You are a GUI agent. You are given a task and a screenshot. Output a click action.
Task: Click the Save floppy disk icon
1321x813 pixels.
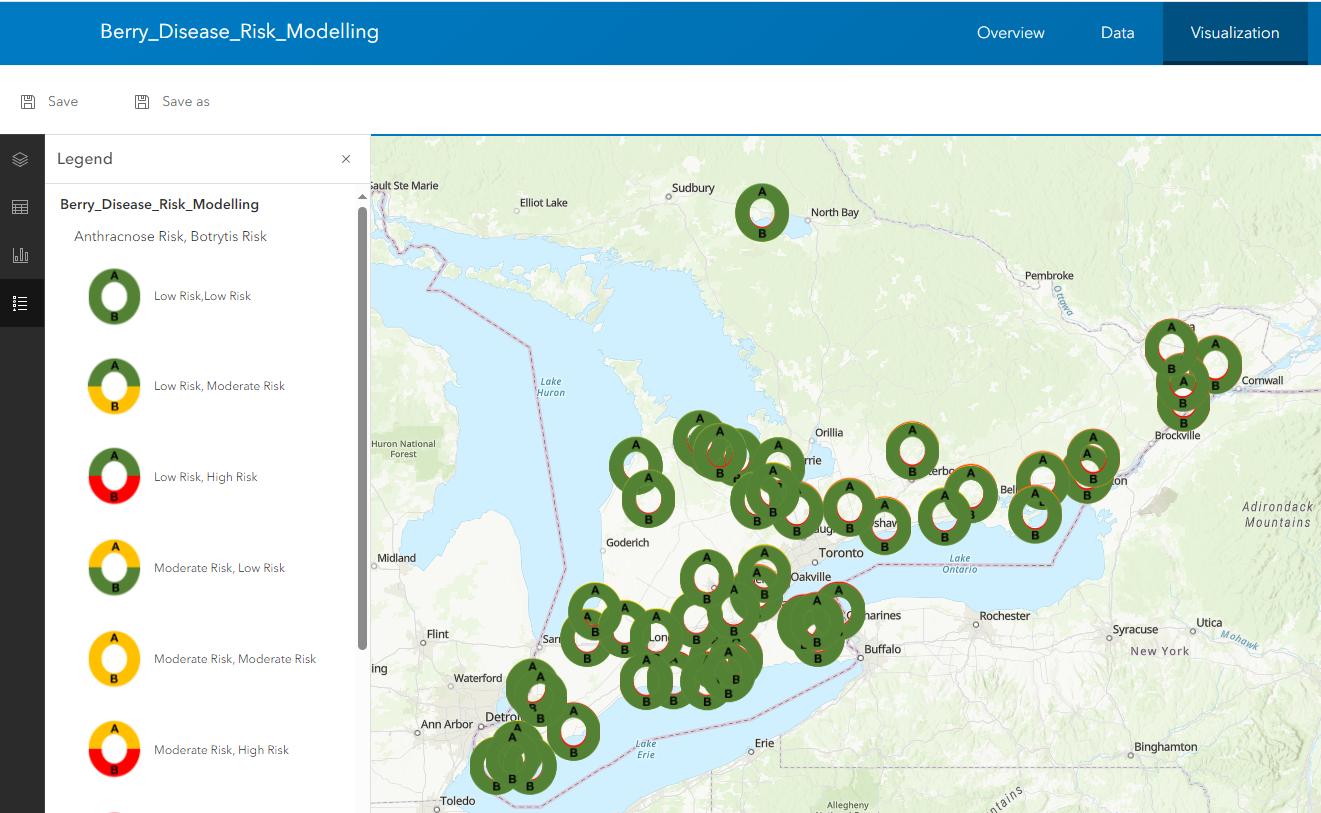click(x=28, y=101)
